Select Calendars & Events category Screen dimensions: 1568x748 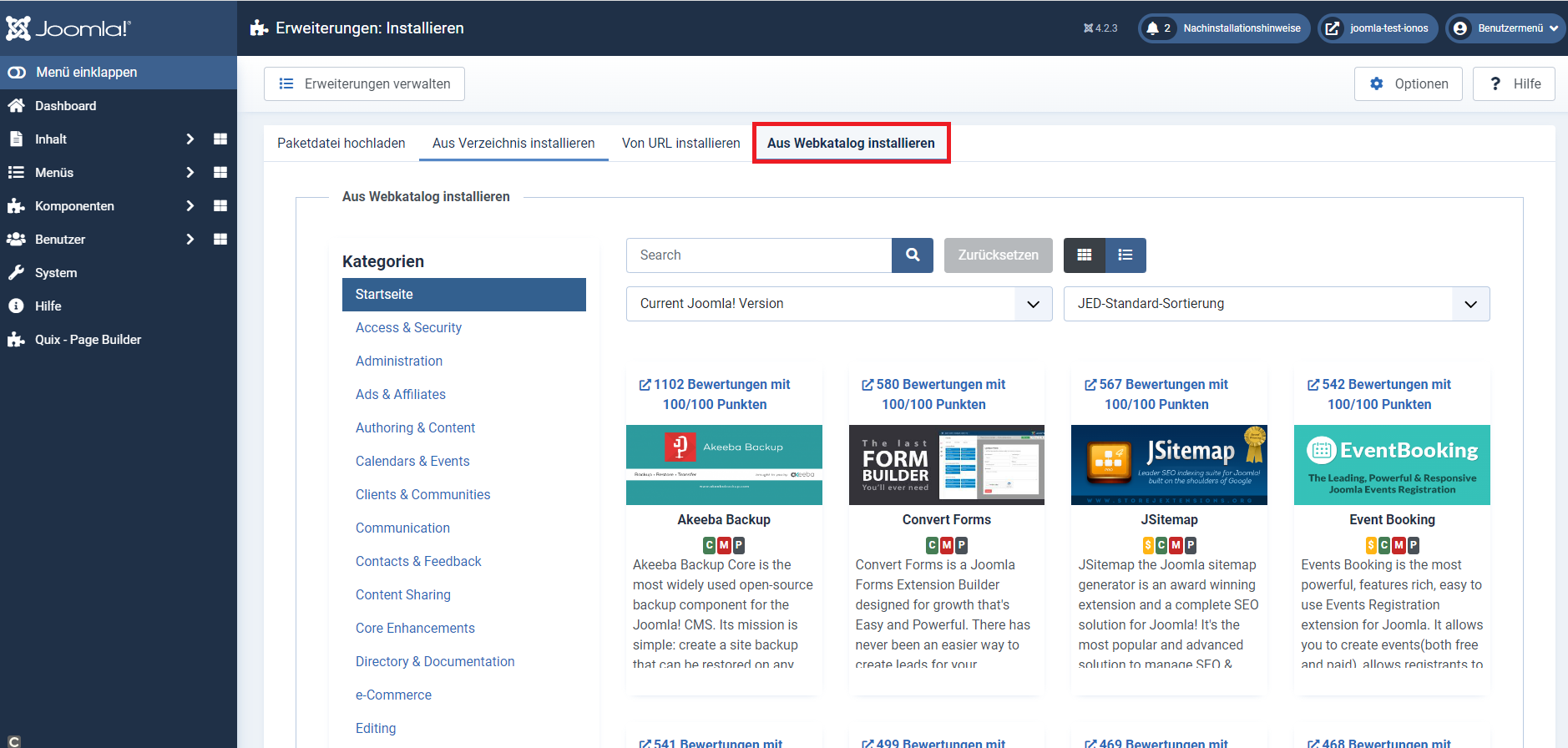point(412,462)
